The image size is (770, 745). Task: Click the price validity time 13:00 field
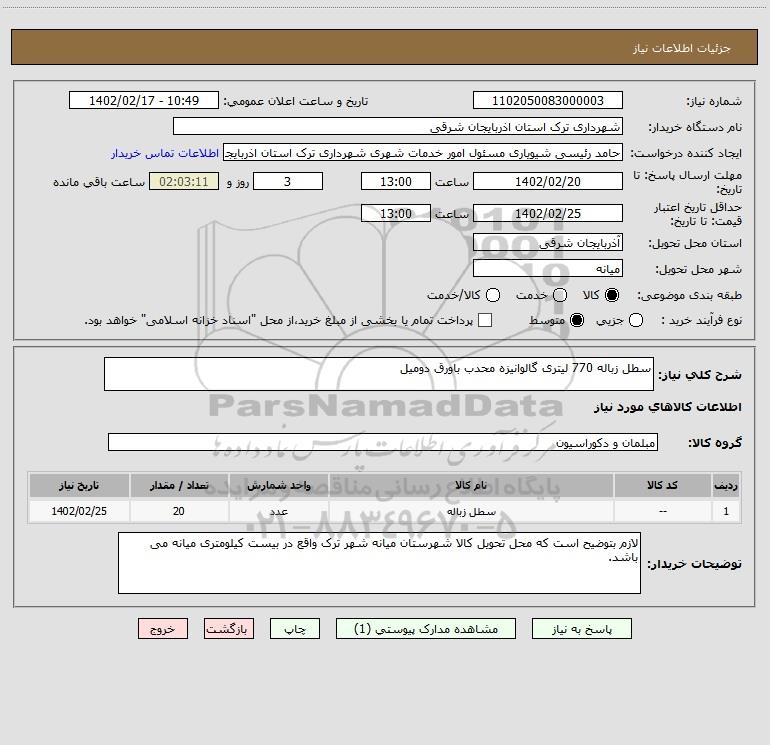[x=396, y=214]
